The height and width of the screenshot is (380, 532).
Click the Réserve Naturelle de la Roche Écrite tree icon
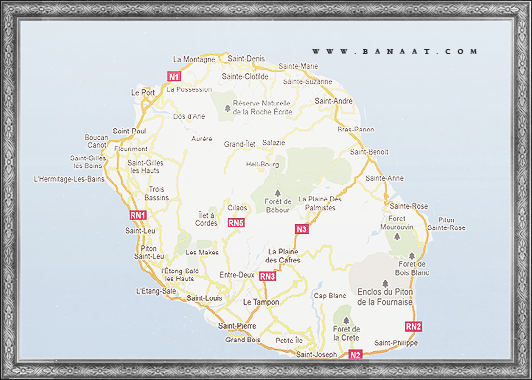click(x=227, y=109)
